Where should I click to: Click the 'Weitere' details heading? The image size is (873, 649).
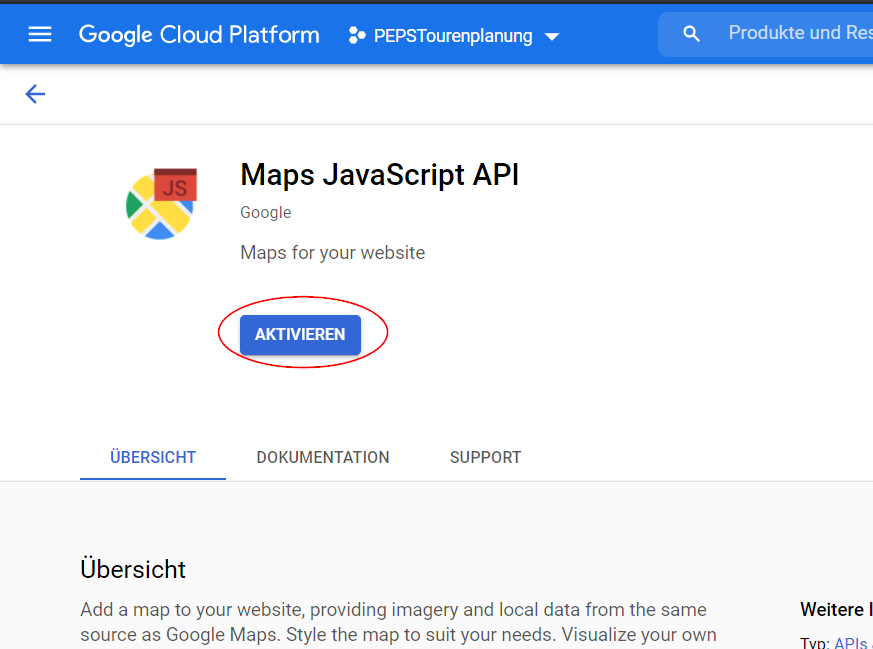pyautogui.click(x=835, y=609)
